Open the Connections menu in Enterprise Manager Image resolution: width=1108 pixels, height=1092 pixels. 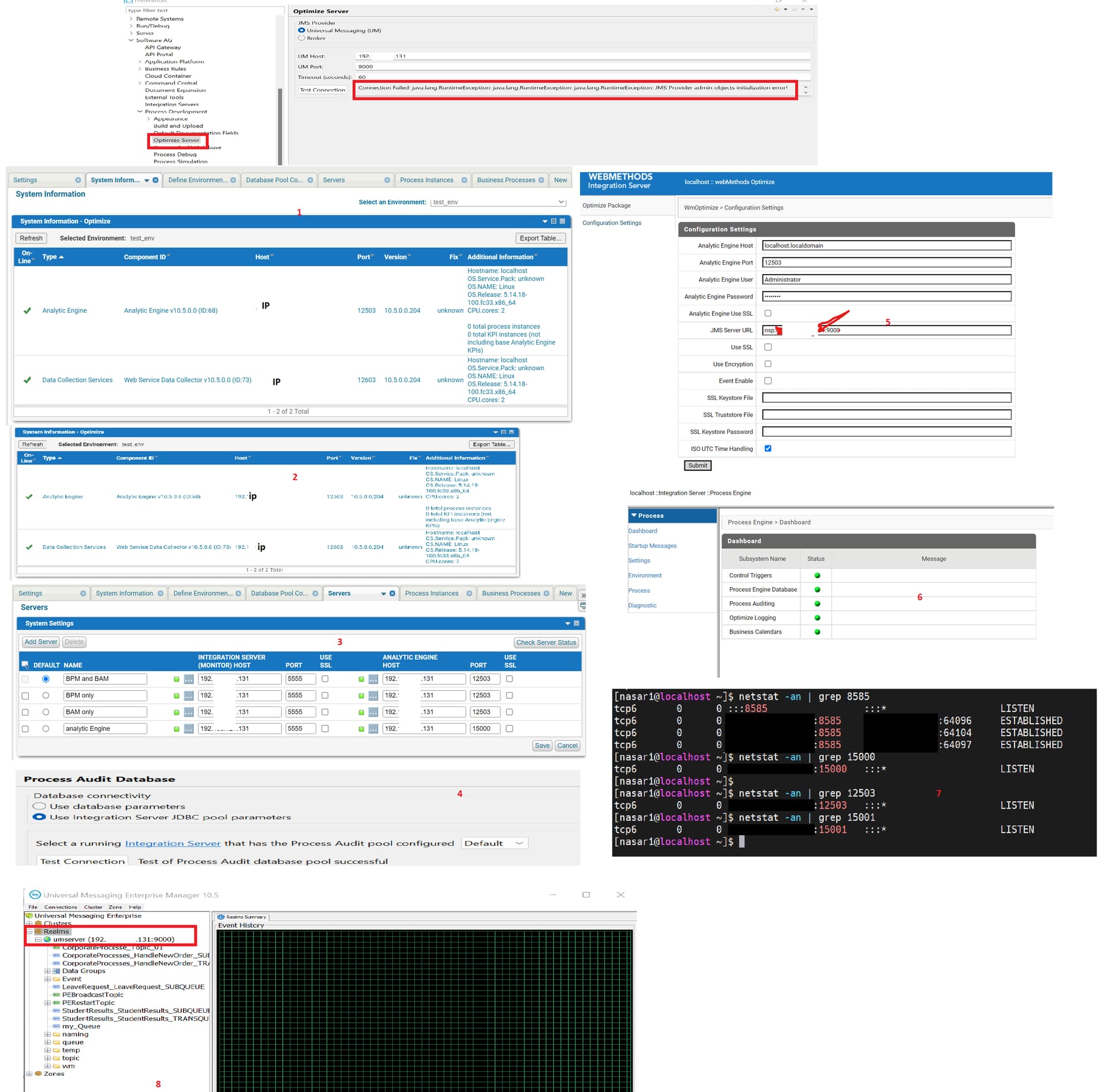point(61,907)
